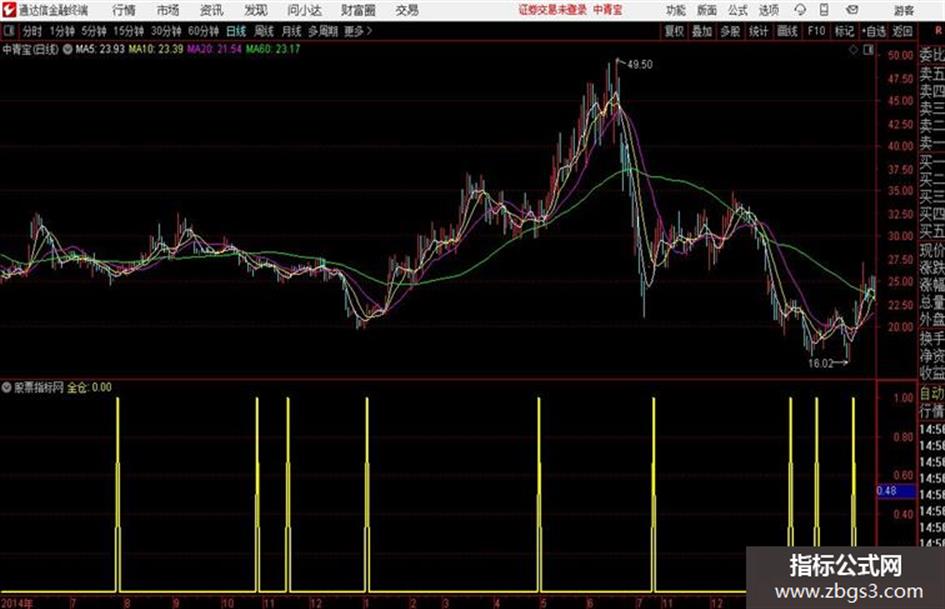The image size is (945, 609).
Task: Switch to the 5分钟 period
Action: pyautogui.click(x=94, y=31)
